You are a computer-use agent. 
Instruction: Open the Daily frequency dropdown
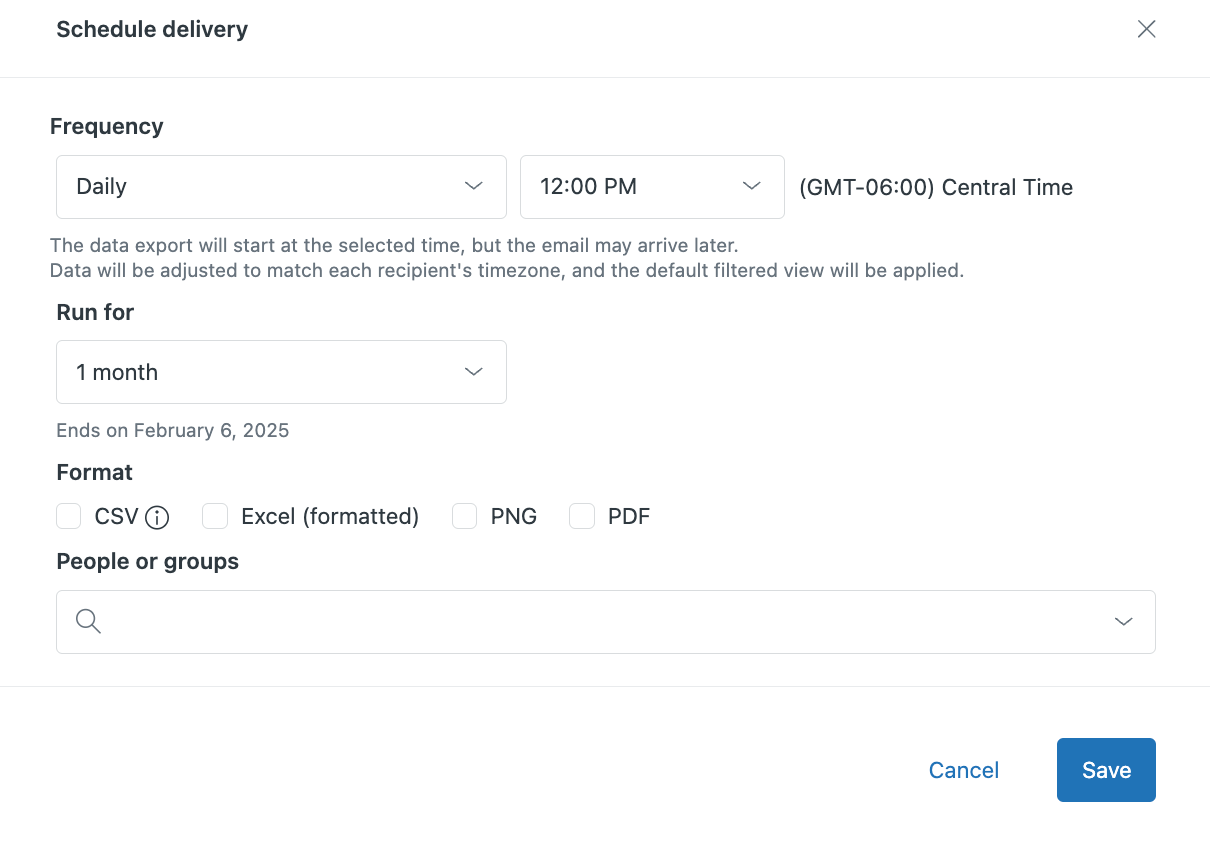[281, 187]
